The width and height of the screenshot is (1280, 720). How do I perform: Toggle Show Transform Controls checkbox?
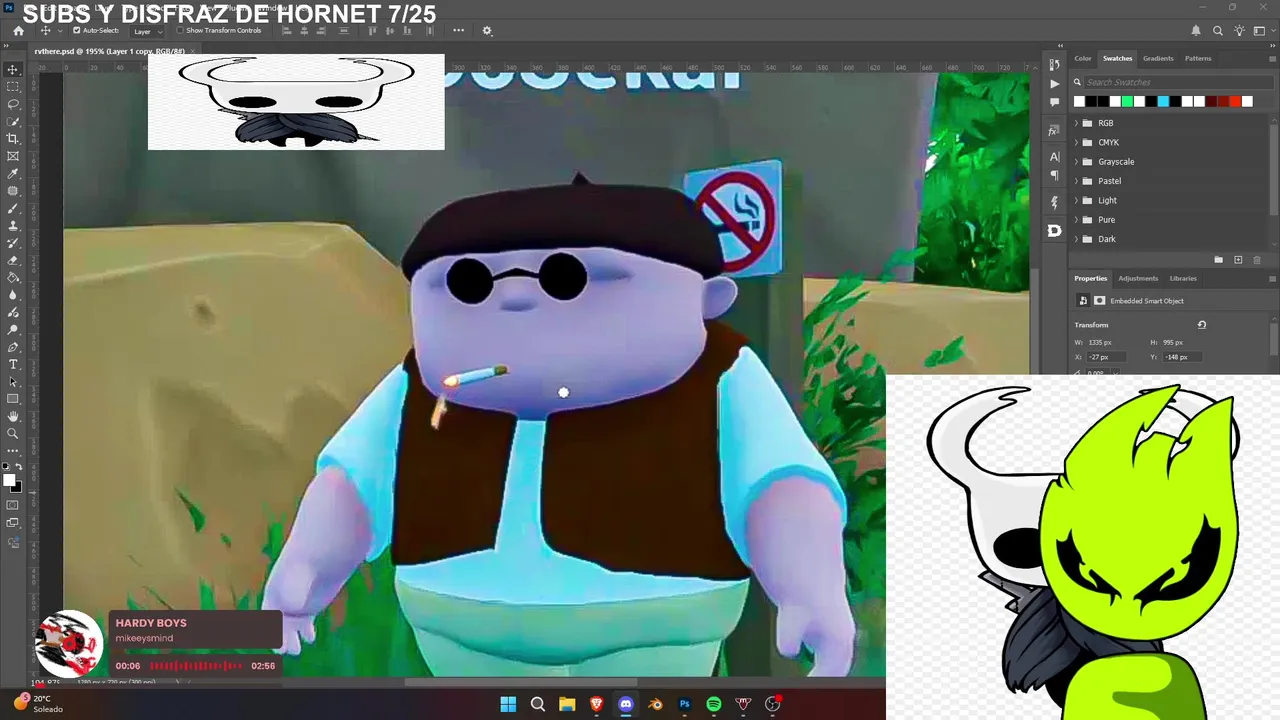pyautogui.click(x=180, y=31)
